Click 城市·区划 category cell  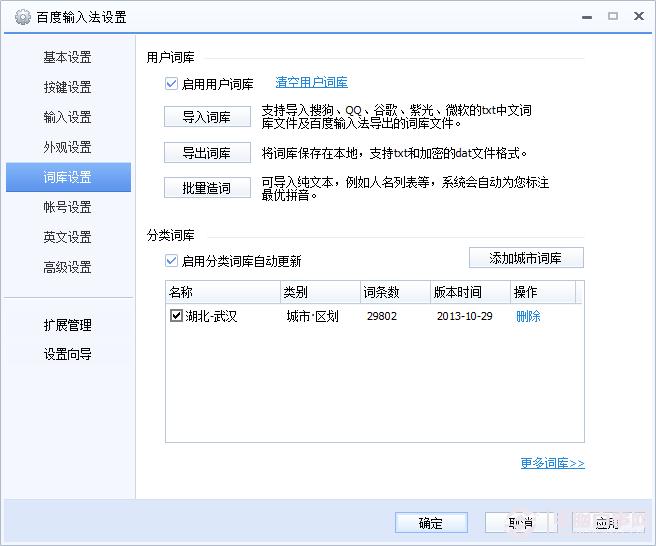(x=313, y=316)
